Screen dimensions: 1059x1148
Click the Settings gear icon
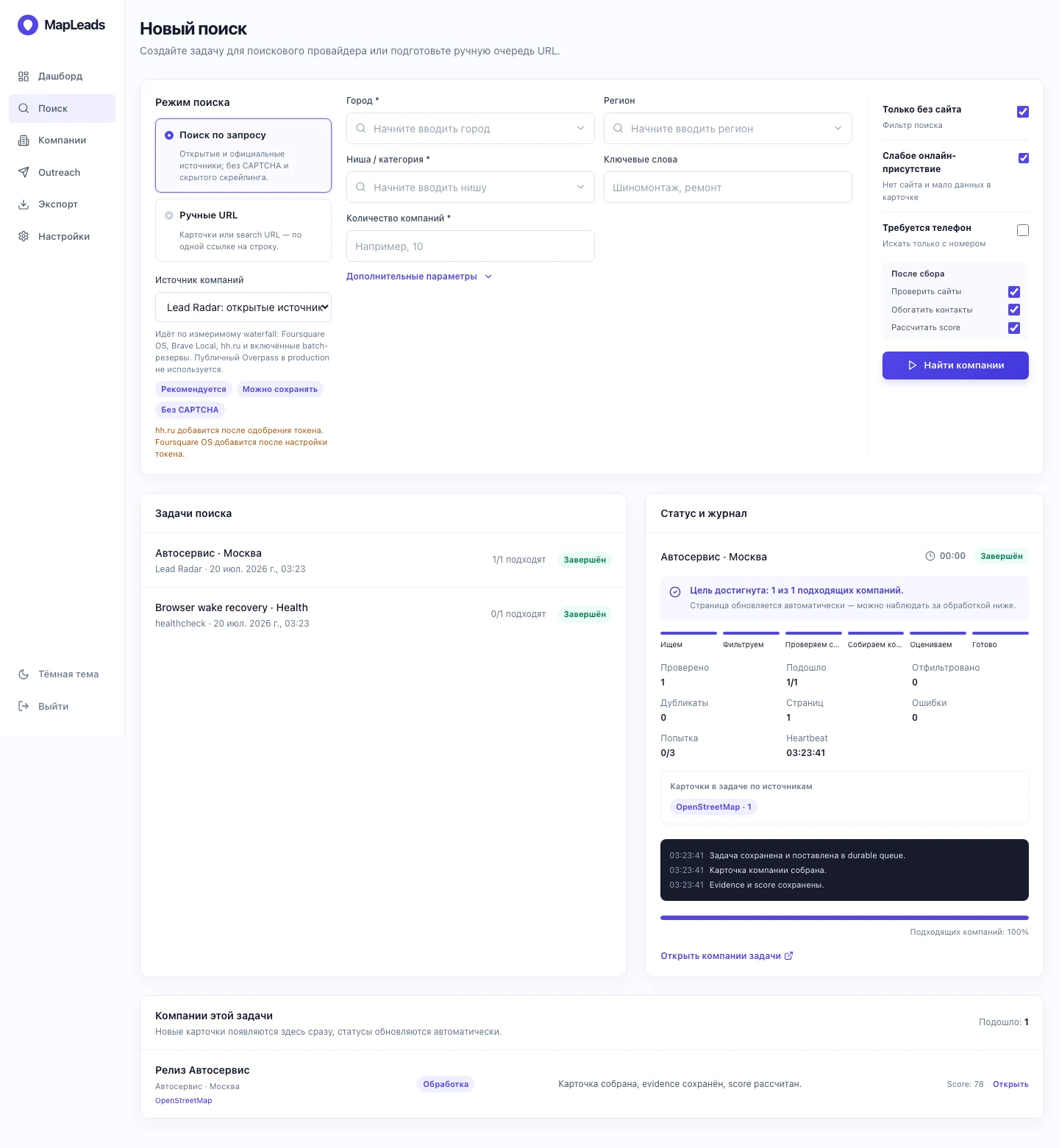[x=24, y=237]
